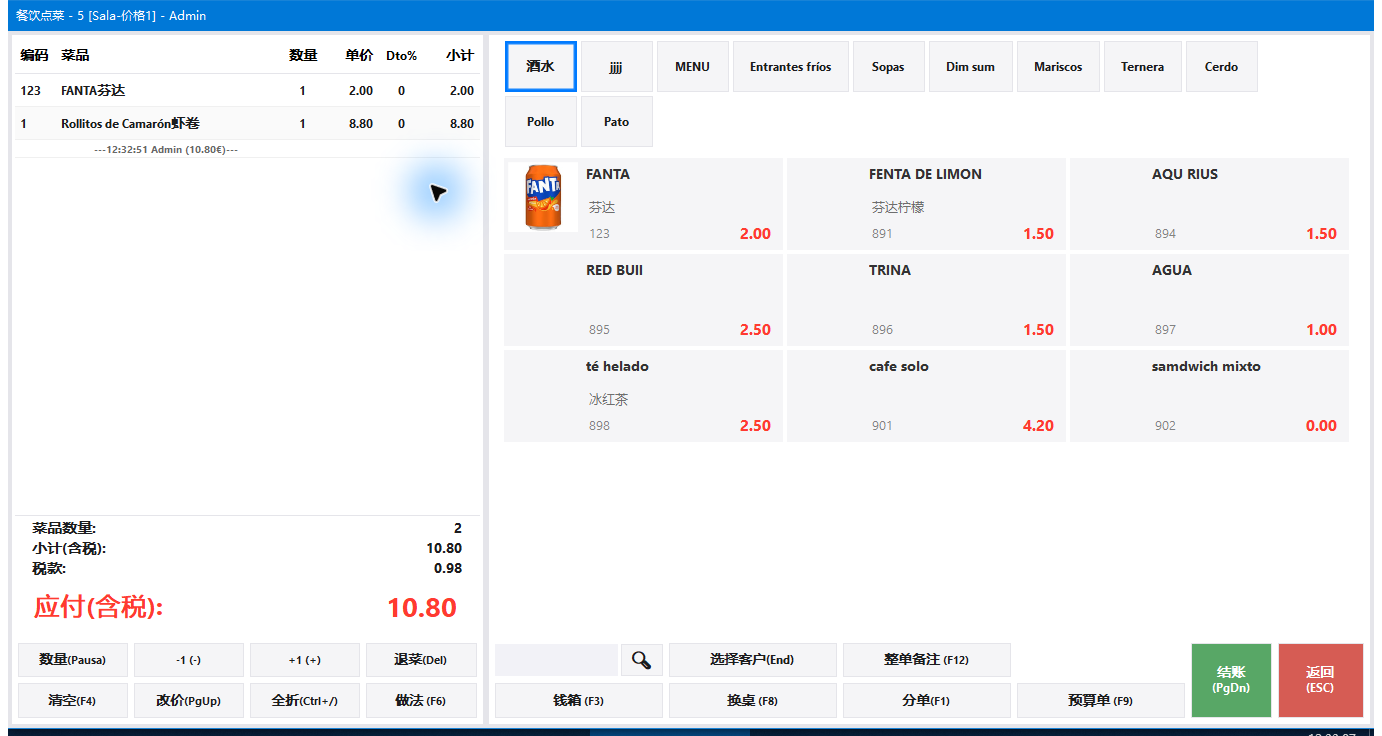Click the green 结账 checkout button
This screenshot has height=736, width=1382.
tap(1231, 680)
